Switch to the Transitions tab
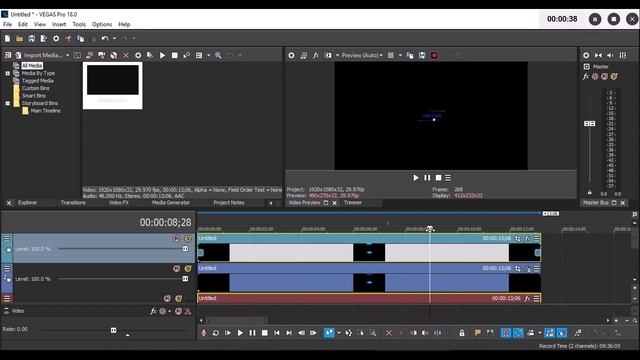 tap(73, 203)
